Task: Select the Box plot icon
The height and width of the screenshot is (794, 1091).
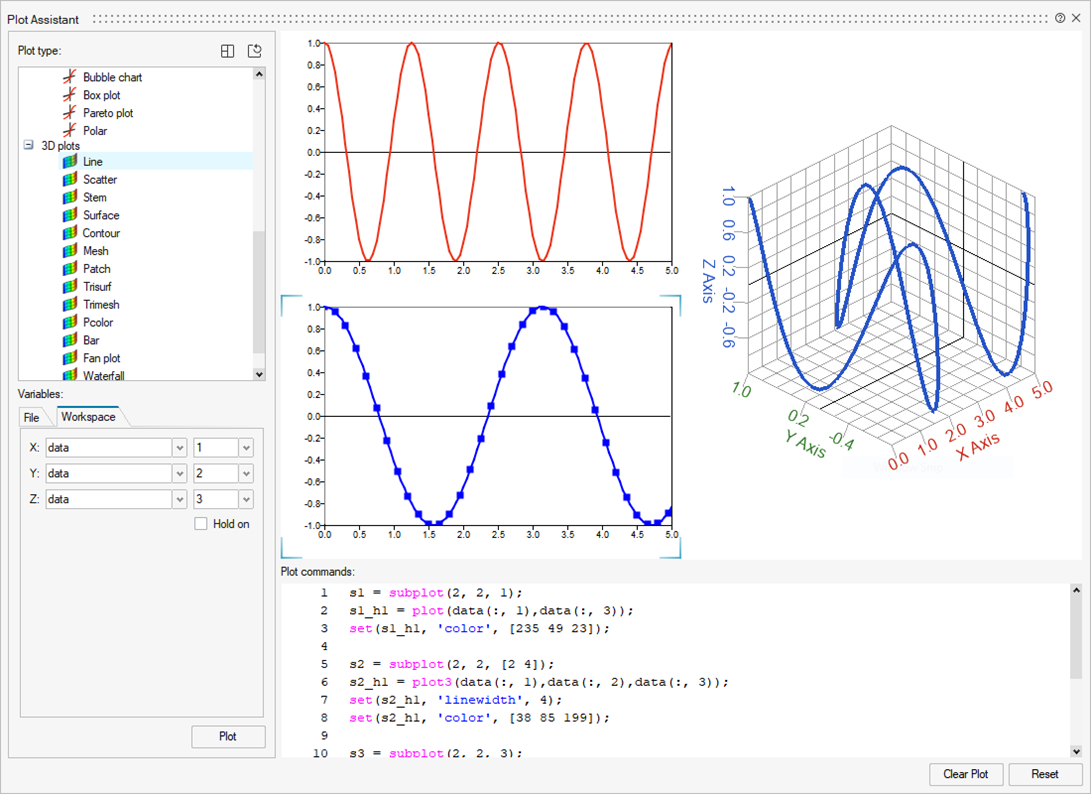Action: pyautogui.click(x=69, y=95)
